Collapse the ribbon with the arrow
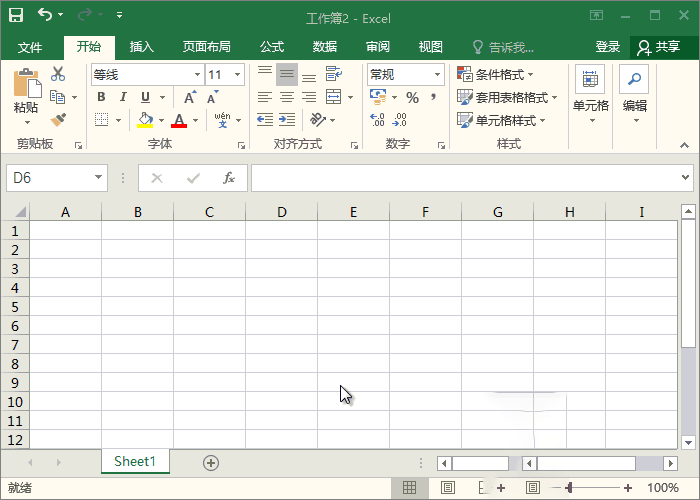 (x=684, y=145)
